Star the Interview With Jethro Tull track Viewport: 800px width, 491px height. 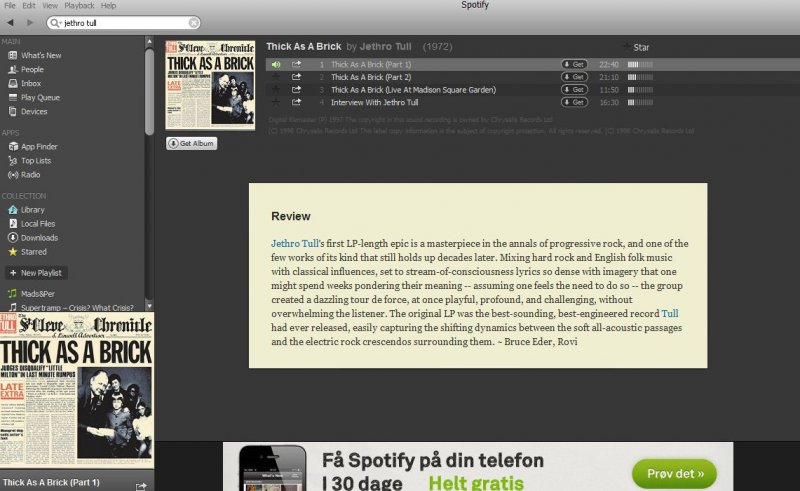[x=275, y=102]
